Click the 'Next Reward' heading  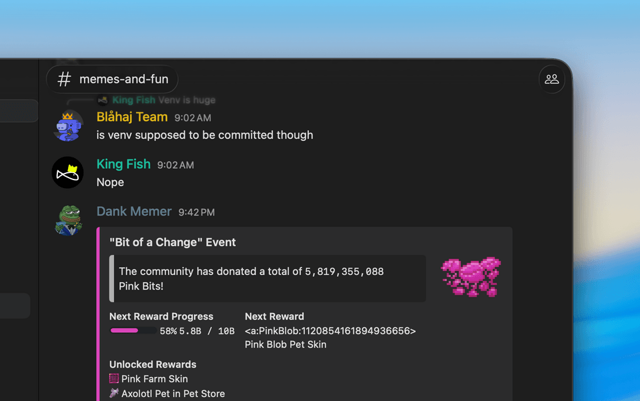click(274, 316)
